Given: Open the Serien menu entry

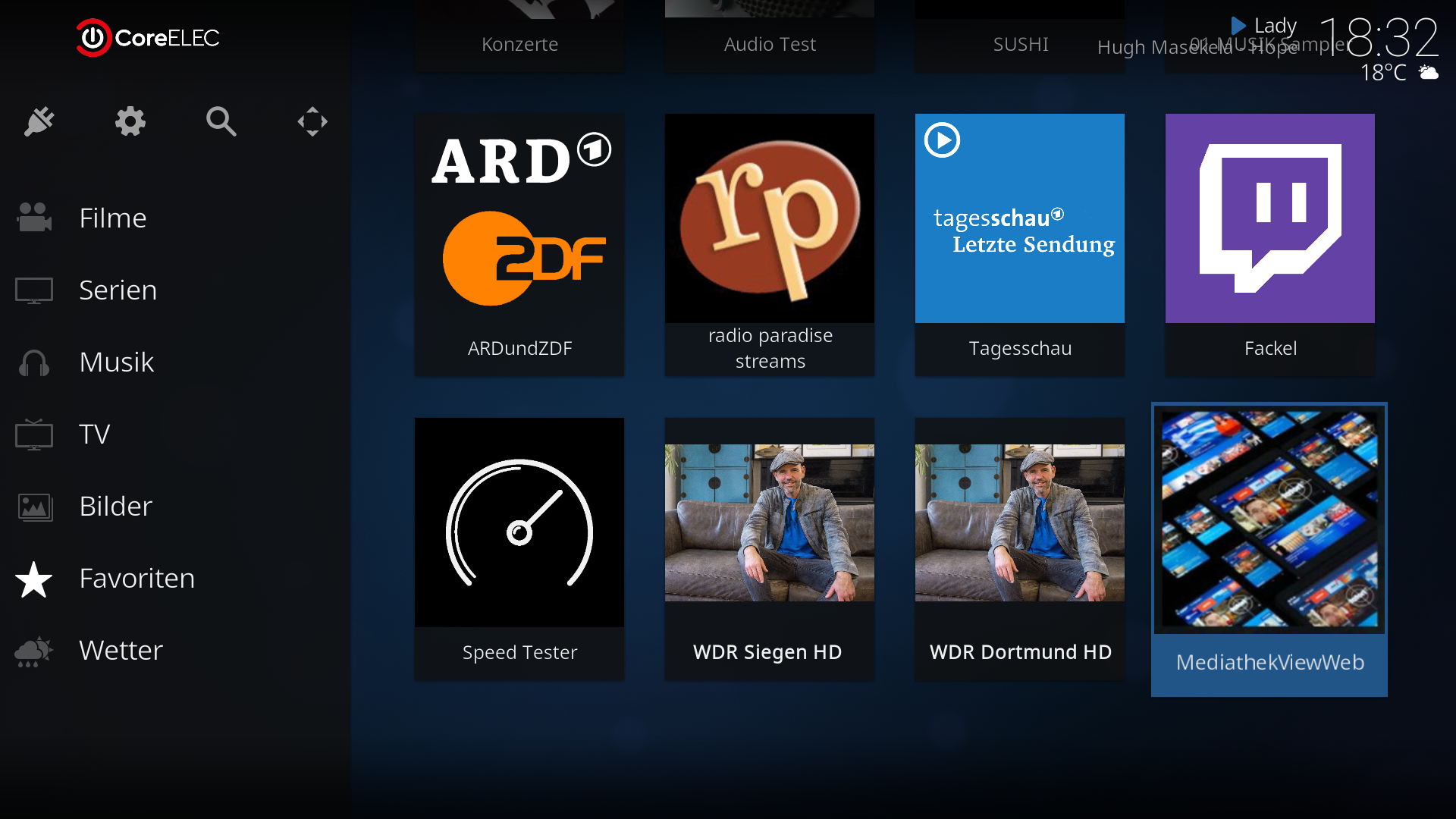Looking at the screenshot, I should click(x=175, y=290).
